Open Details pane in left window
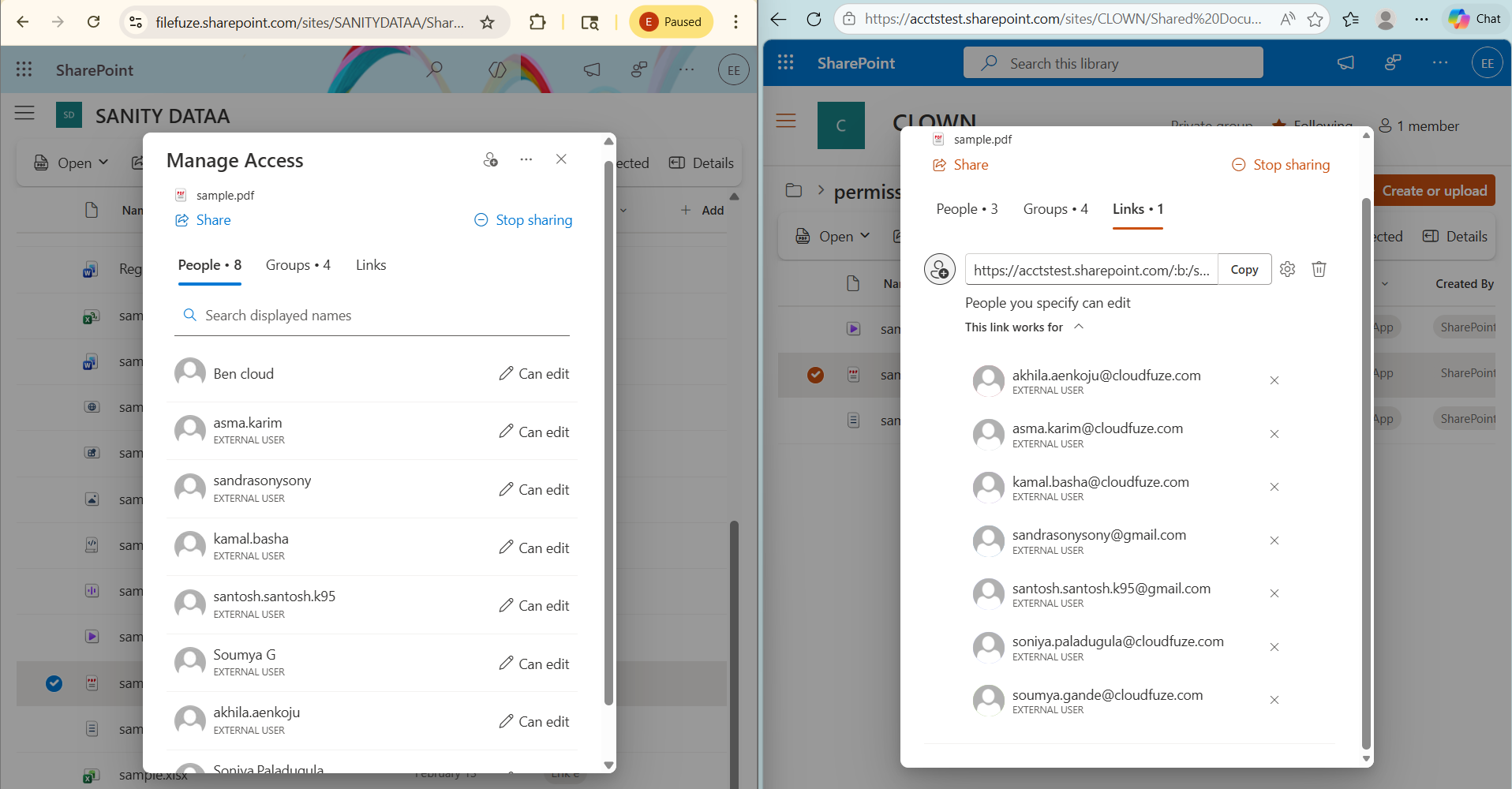 click(702, 163)
